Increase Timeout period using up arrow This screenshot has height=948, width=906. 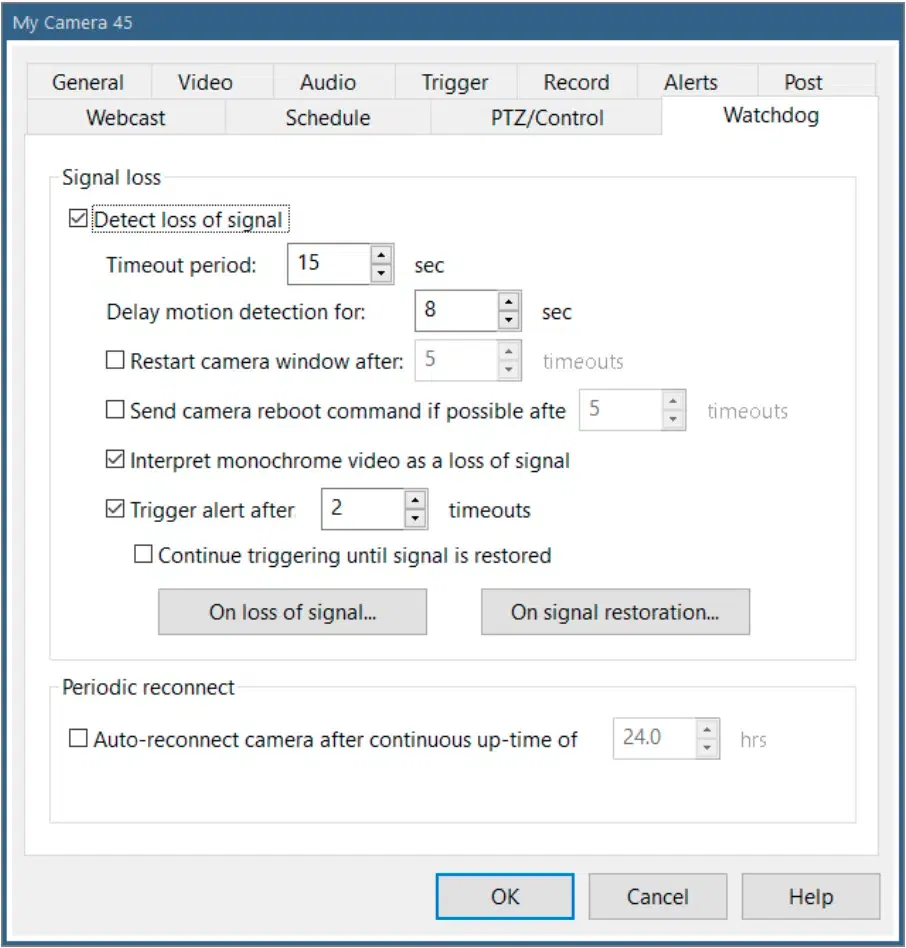[381, 254]
